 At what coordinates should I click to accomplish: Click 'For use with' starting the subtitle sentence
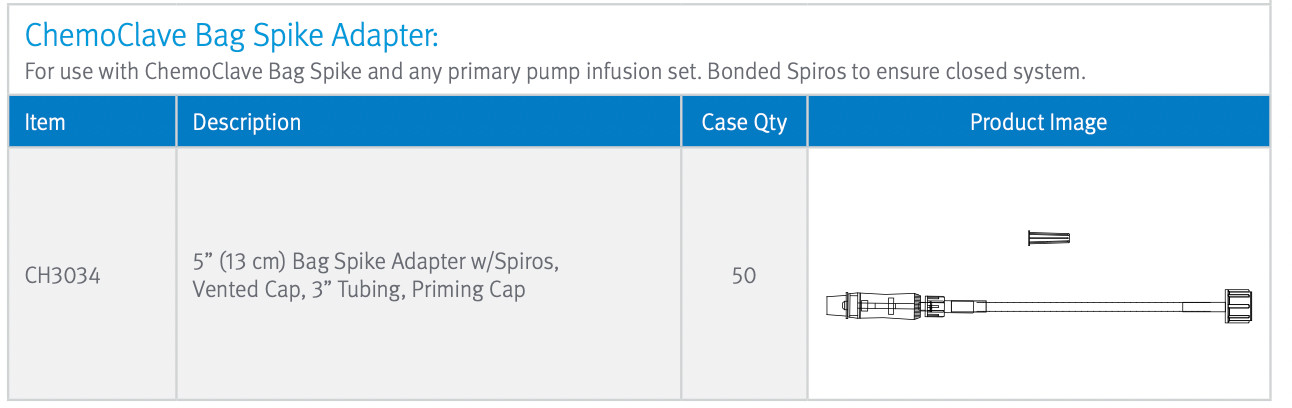(81, 72)
